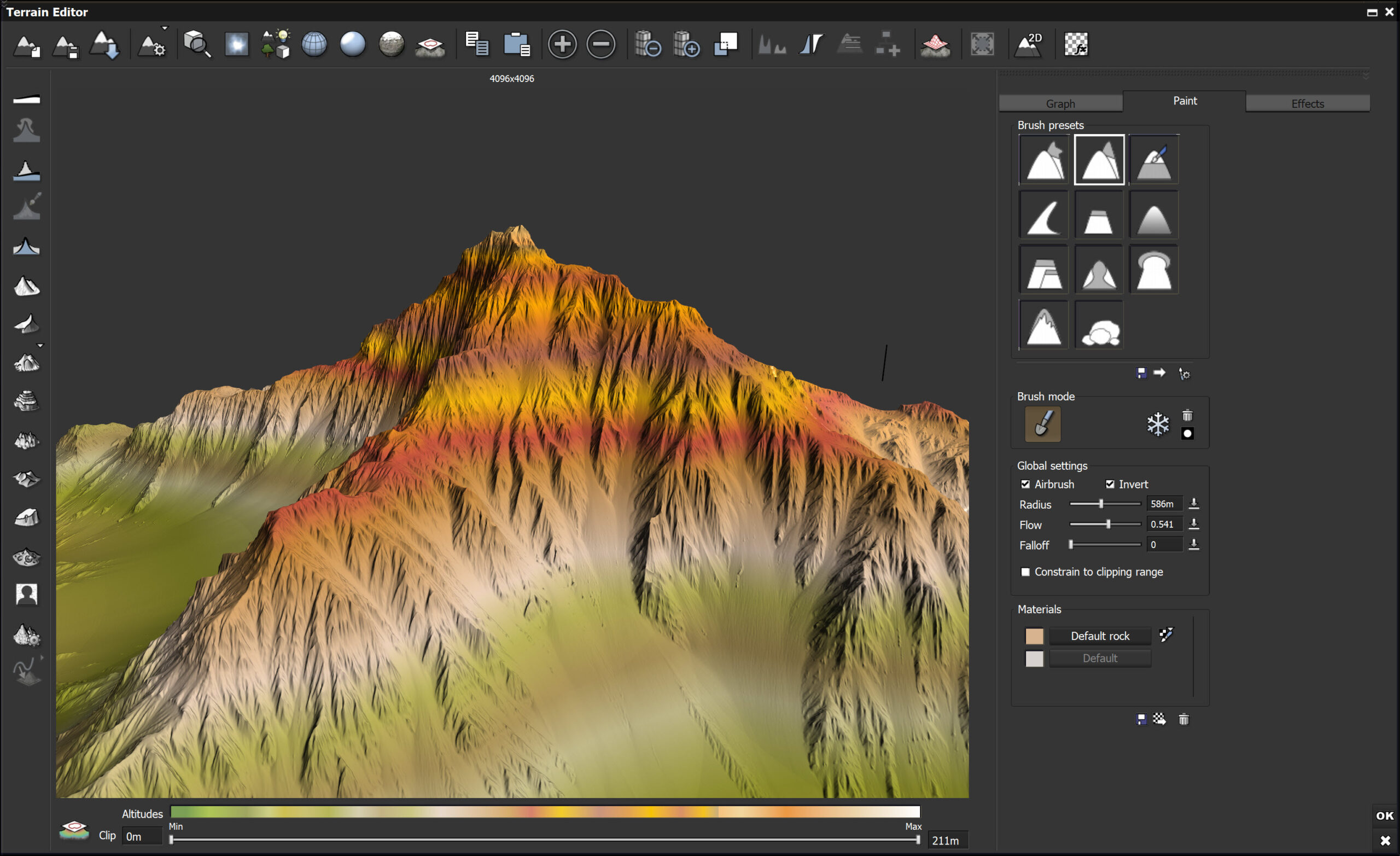
Task: Disable the Airbrush checkbox
Action: pyautogui.click(x=1025, y=484)
